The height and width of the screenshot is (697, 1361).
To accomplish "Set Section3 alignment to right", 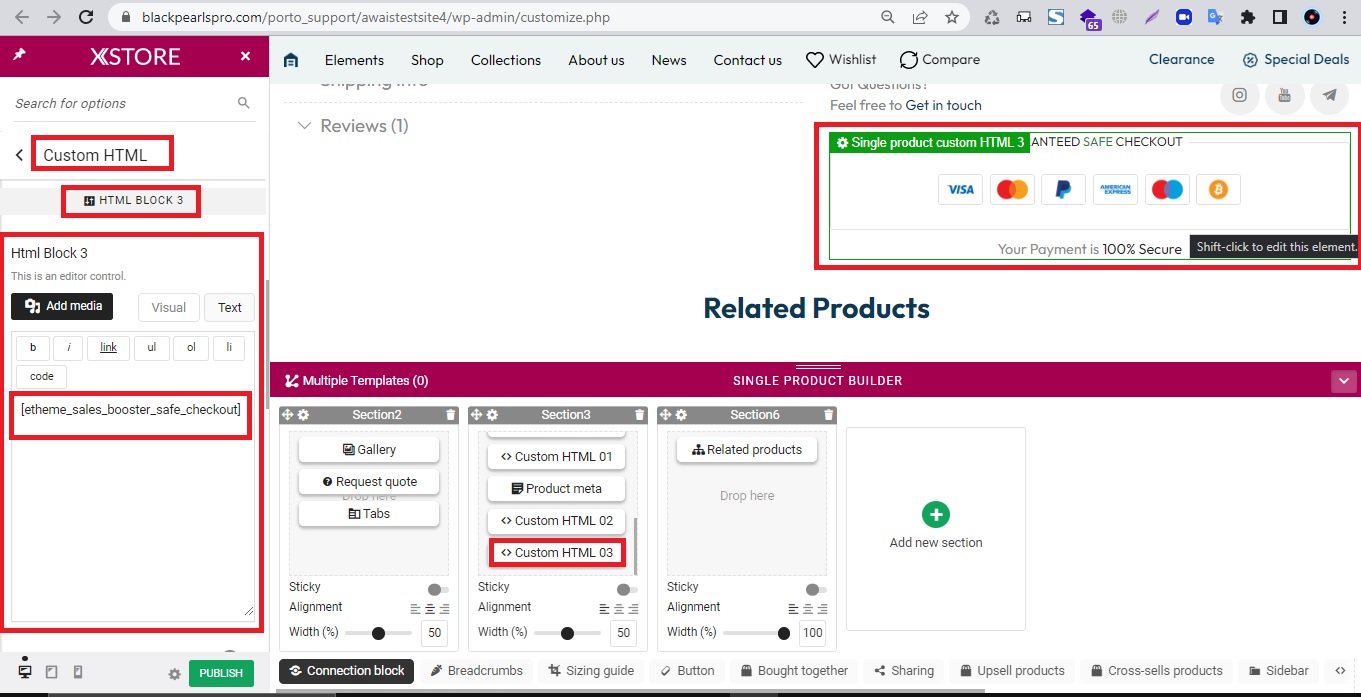I will coord(634,609).
